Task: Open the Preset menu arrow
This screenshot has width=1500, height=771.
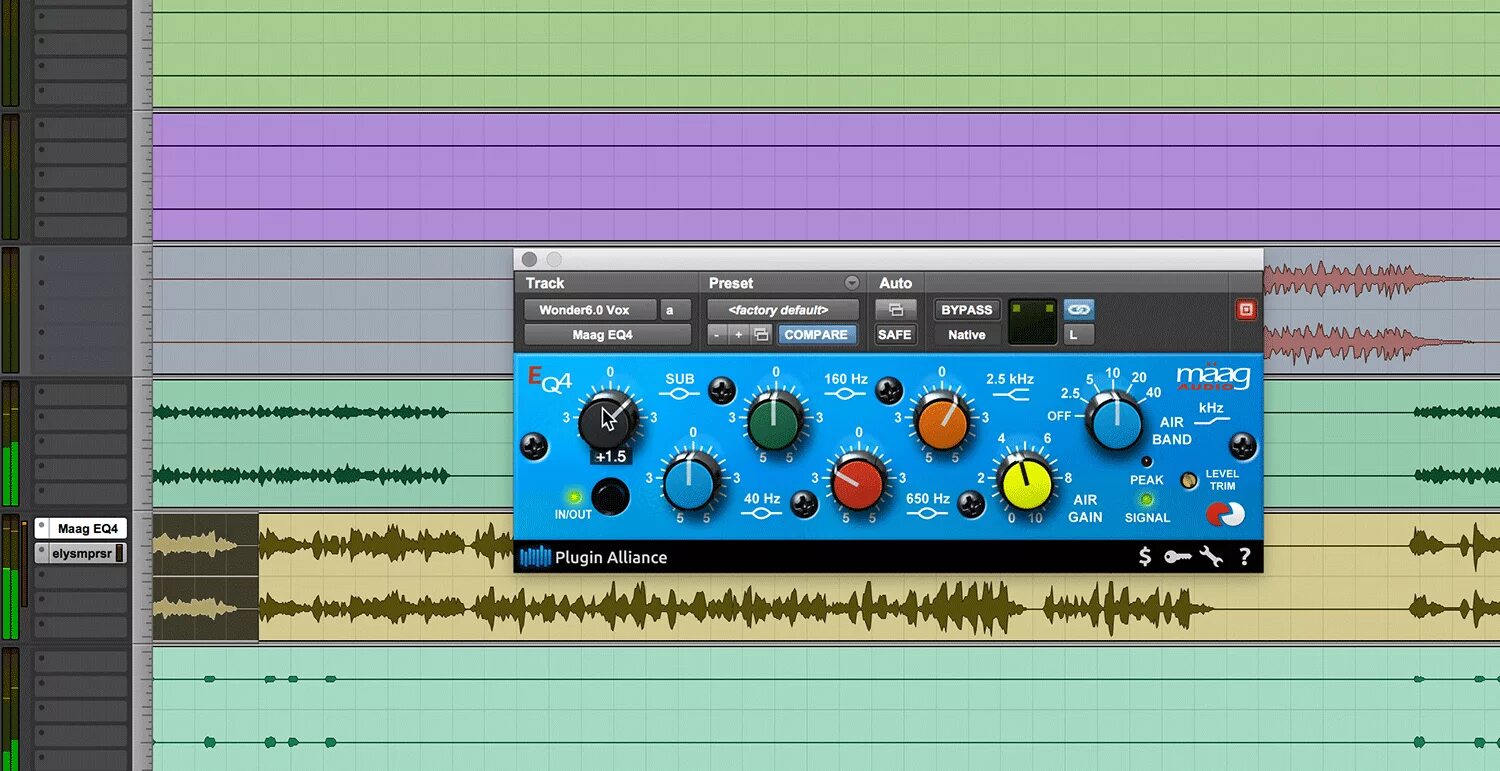Action: [x=852, y=283]
